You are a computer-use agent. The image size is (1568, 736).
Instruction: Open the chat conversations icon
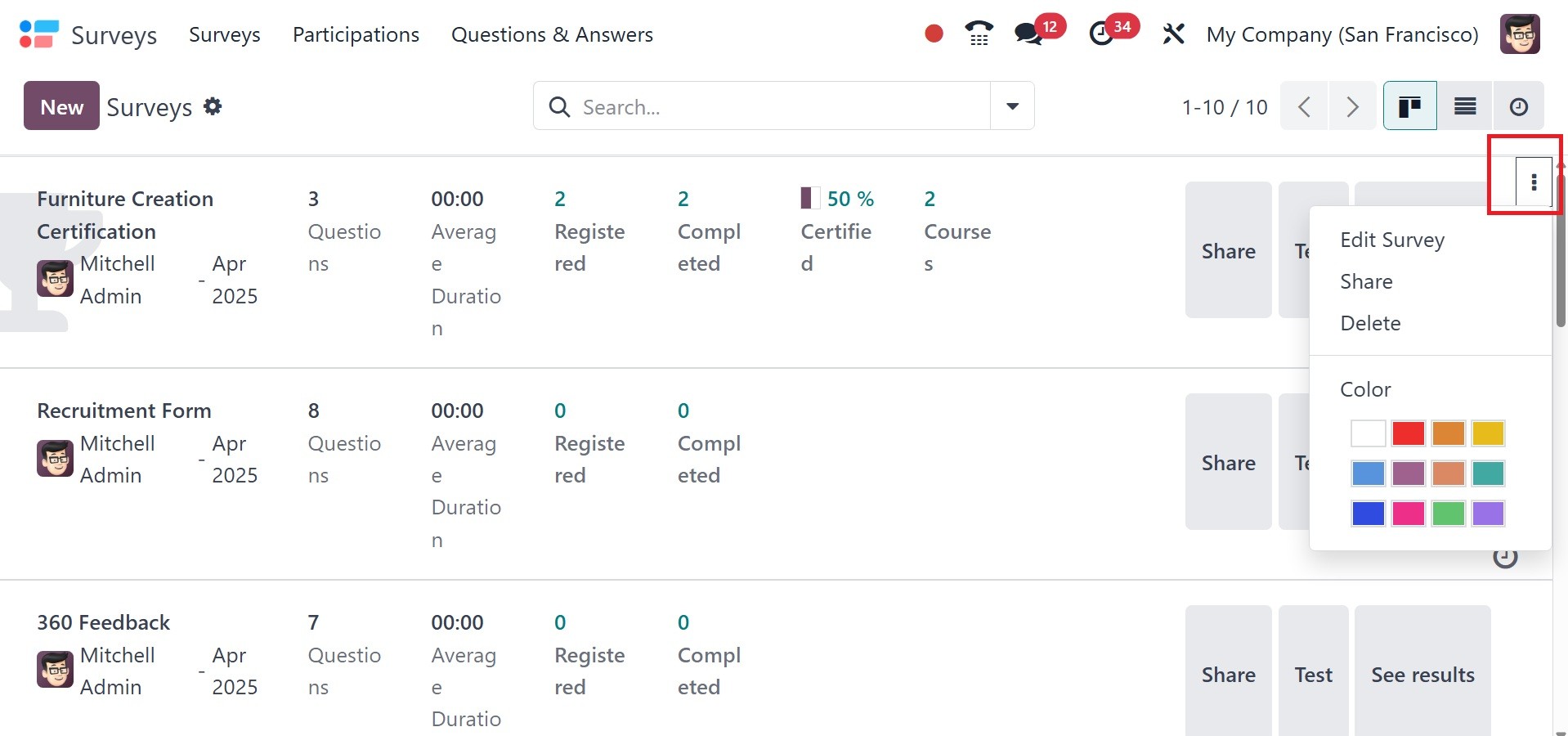coord(1028,34)
